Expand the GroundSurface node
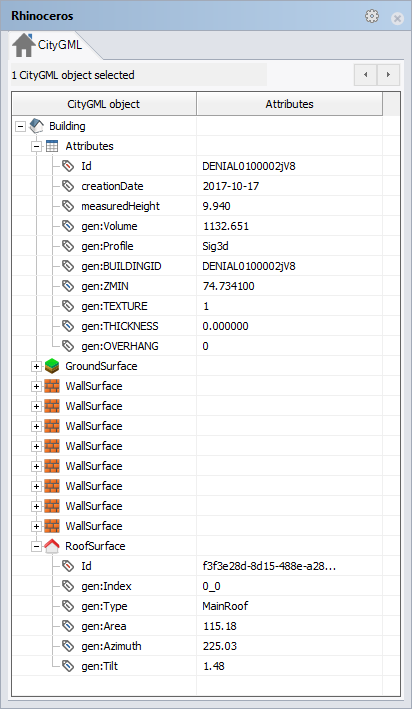 36,366
